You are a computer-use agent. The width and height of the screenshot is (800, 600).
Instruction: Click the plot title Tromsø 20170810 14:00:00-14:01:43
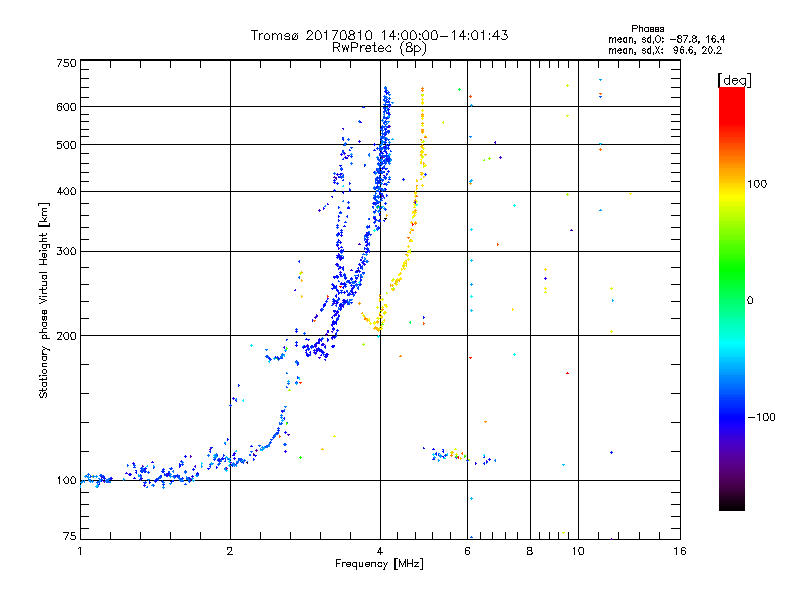coord(379,35)
